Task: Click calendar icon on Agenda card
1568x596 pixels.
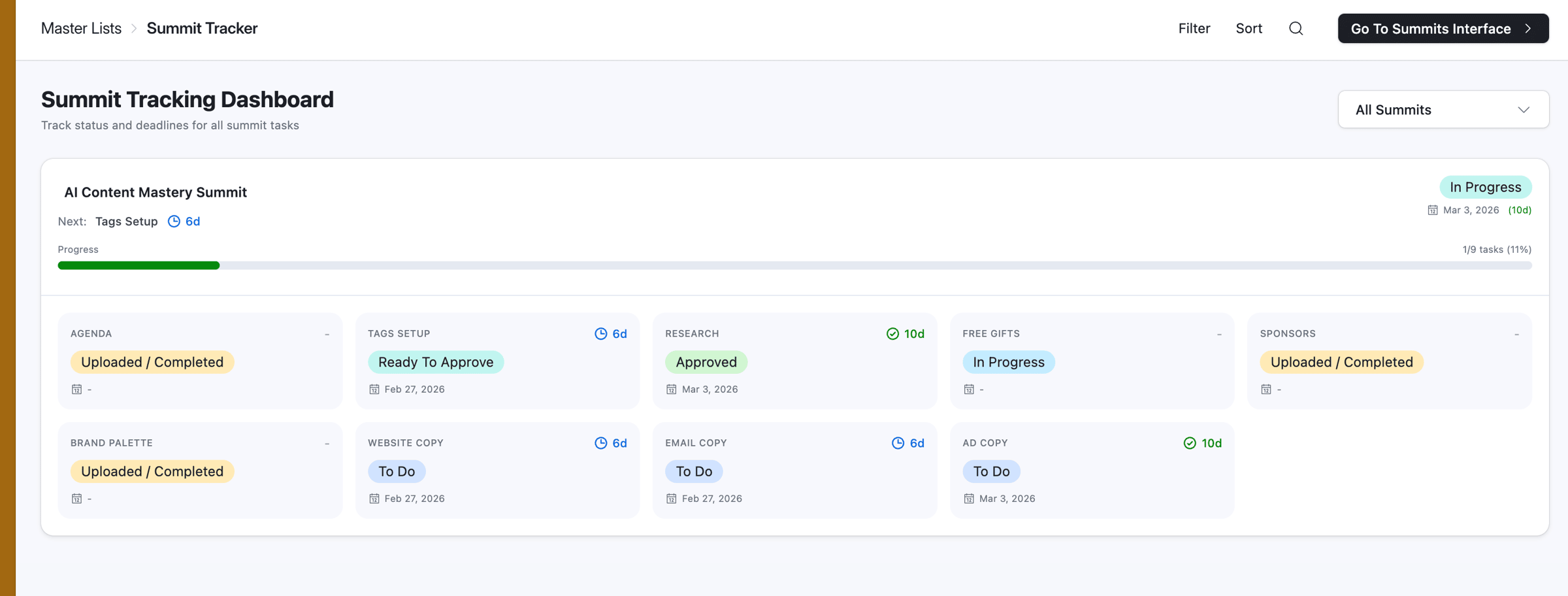Action: [x=76, y=389]
